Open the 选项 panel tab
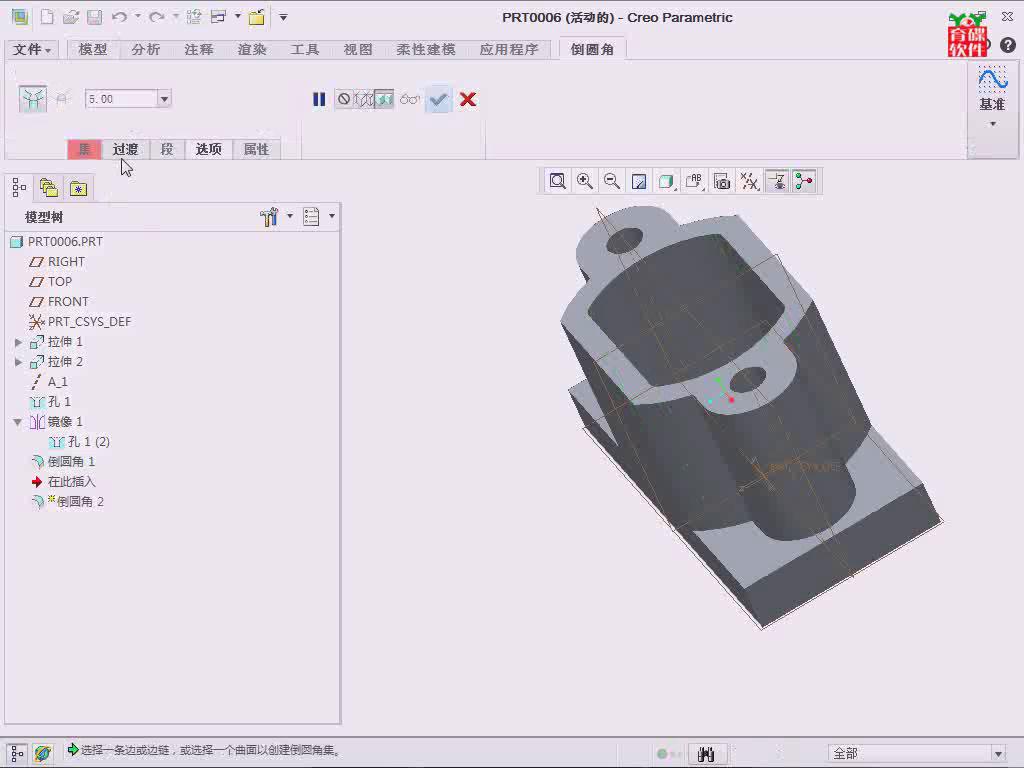Screen dimensions: 1024x768 click(209, 149)
